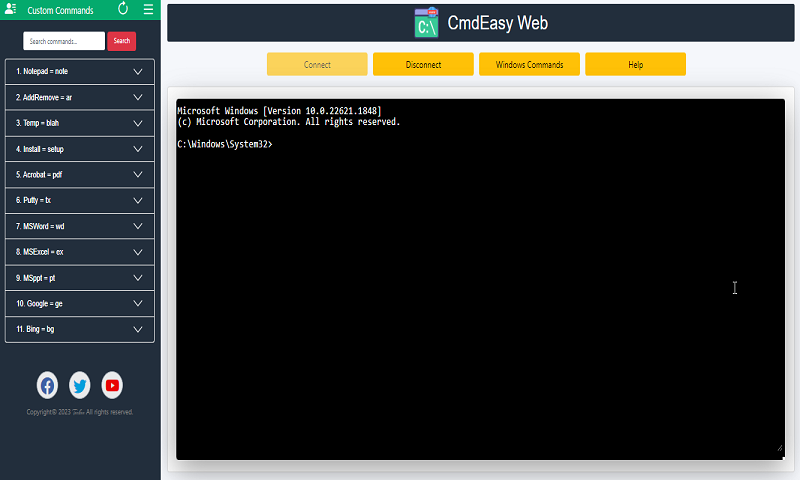Select the '8. MSExcel = ex' text
This screenshot has width=800, height=480.
39,251
